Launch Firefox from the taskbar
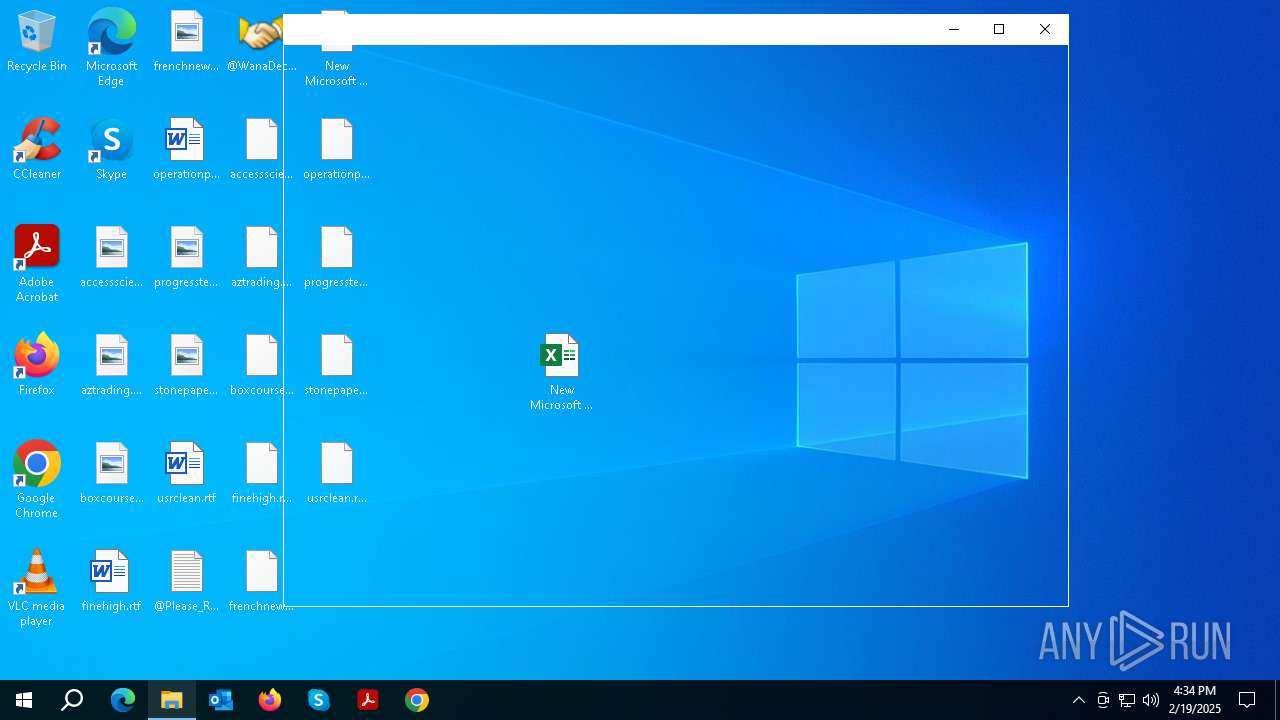Screen dimensions: 1280x720 (x=270, y=700)
